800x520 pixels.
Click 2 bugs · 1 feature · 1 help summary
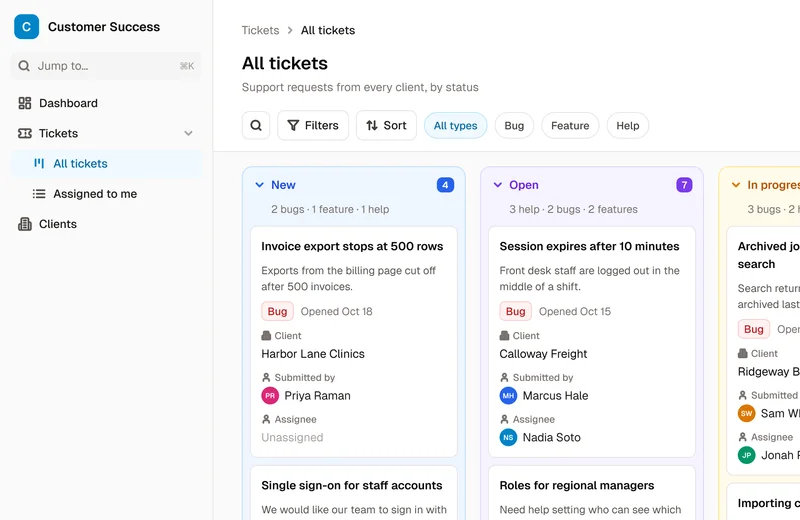pyautogui.click(x=330, y=209)
